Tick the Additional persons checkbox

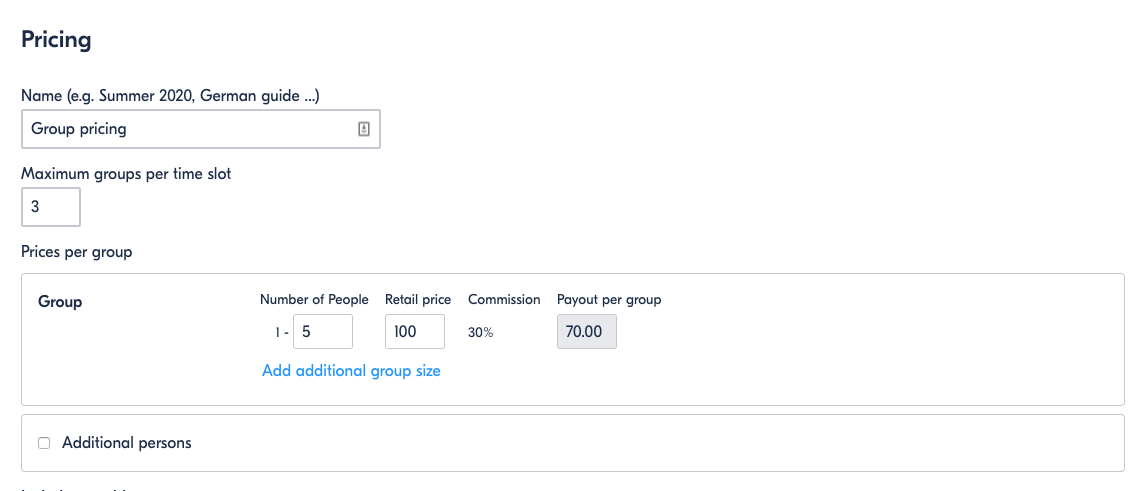[x=44, y=443]
